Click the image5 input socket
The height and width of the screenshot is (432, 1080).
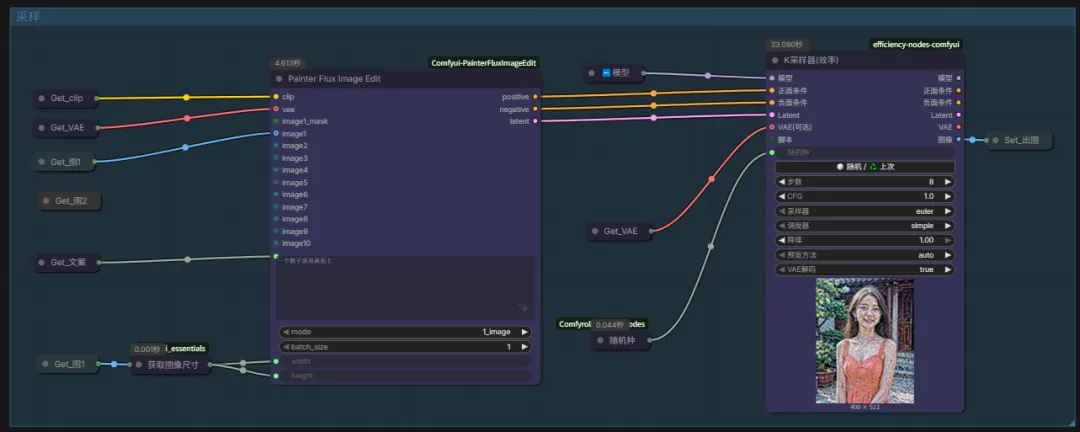(276, 183)
